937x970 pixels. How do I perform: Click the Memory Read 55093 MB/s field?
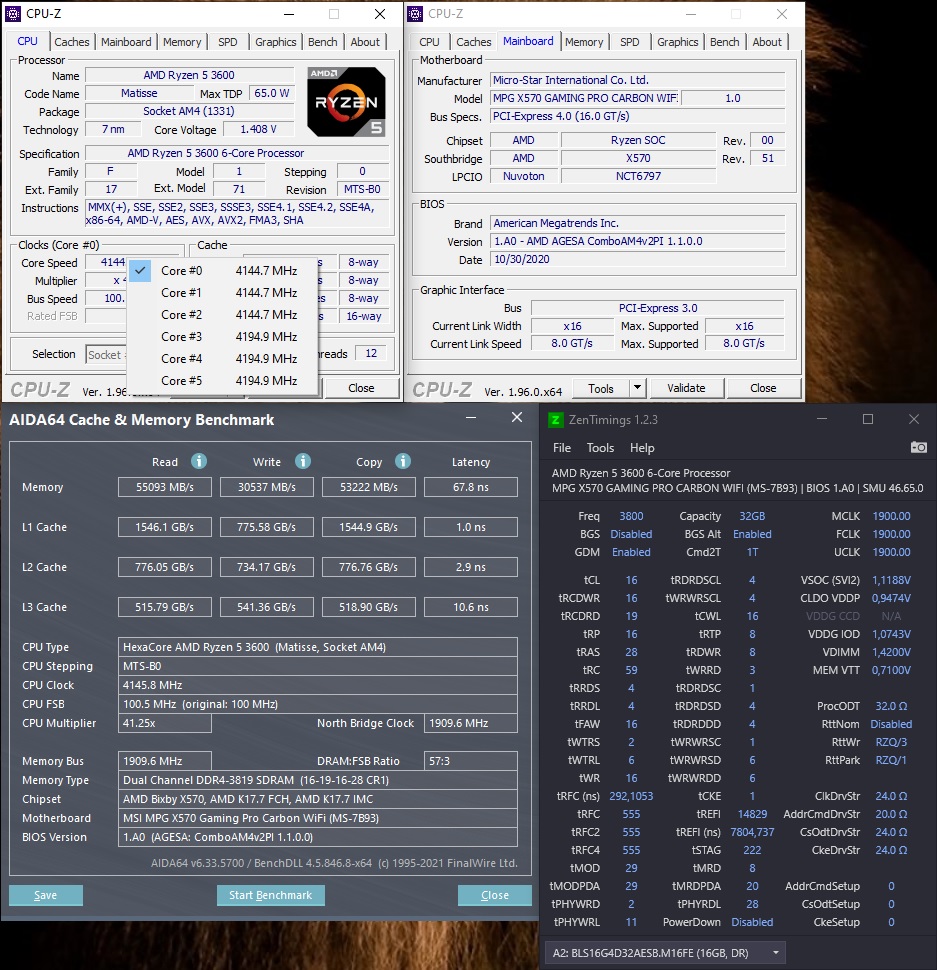click(165, 487)
